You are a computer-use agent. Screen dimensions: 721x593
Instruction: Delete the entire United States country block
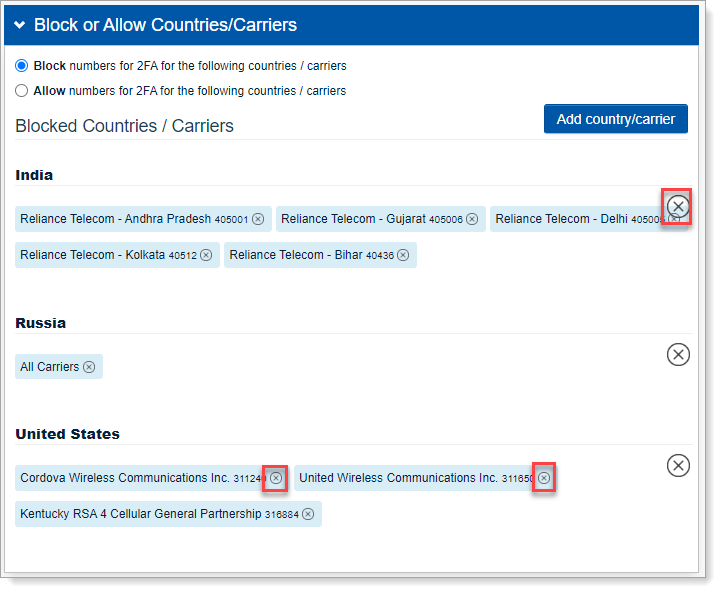pos(678,465)
